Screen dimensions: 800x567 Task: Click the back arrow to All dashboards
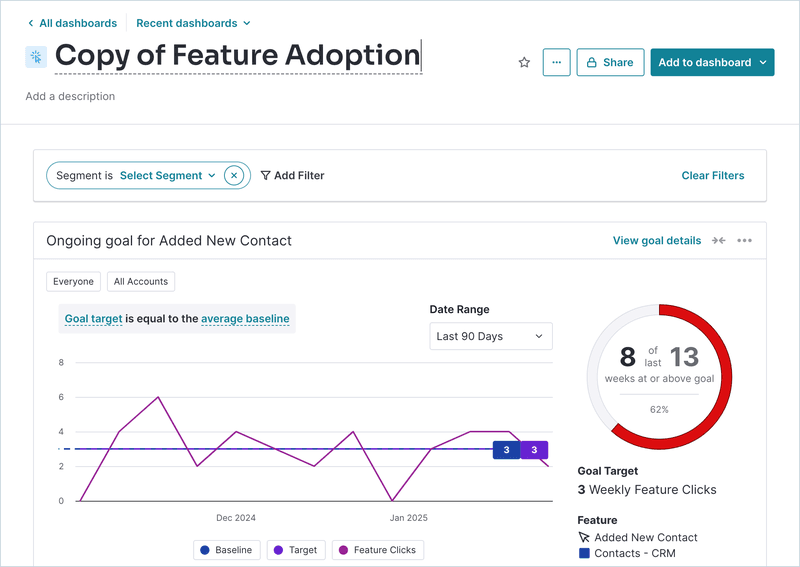pyautogui.click(x=31, y=23)
